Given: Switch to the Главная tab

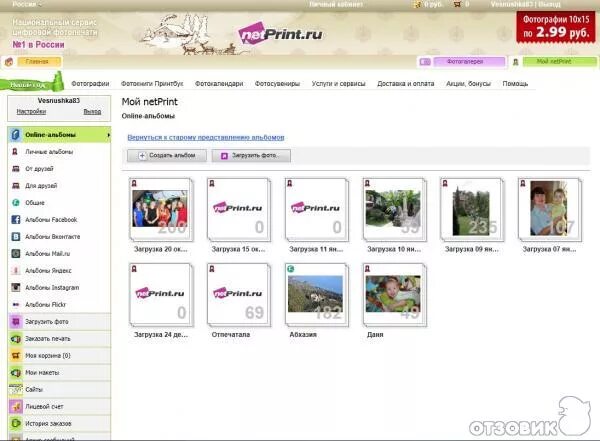Looking at the screenshot, I should pyautogui.click(x=39, y=62).
